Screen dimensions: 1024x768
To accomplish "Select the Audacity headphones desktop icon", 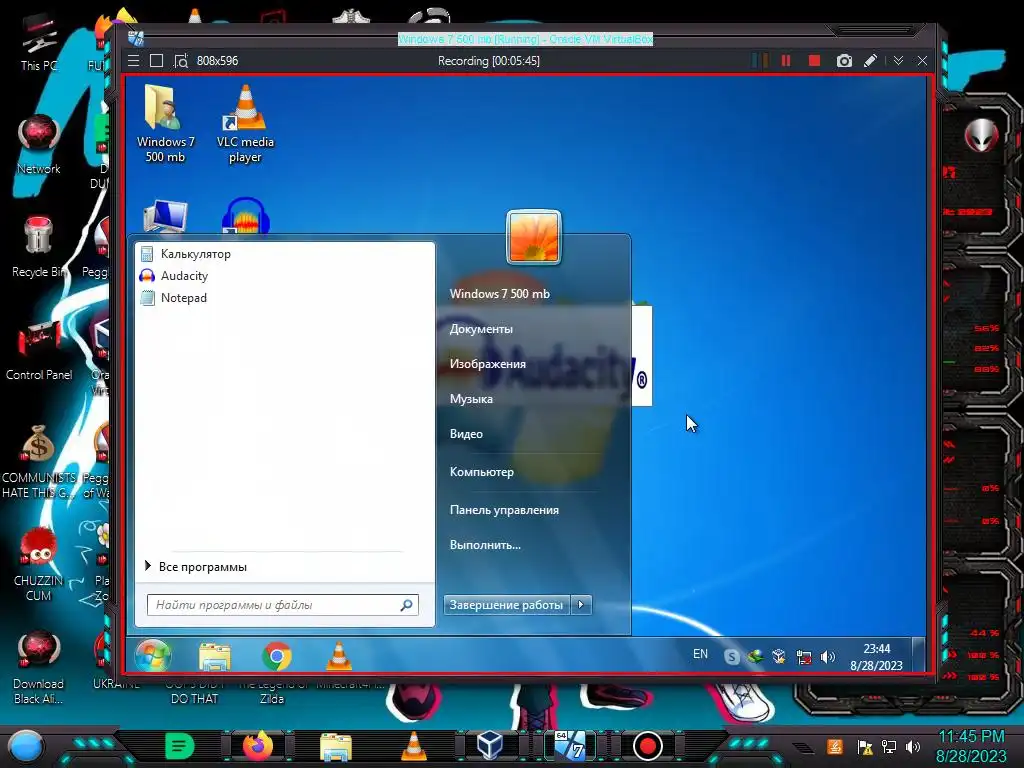I will (x=246, y=216).
